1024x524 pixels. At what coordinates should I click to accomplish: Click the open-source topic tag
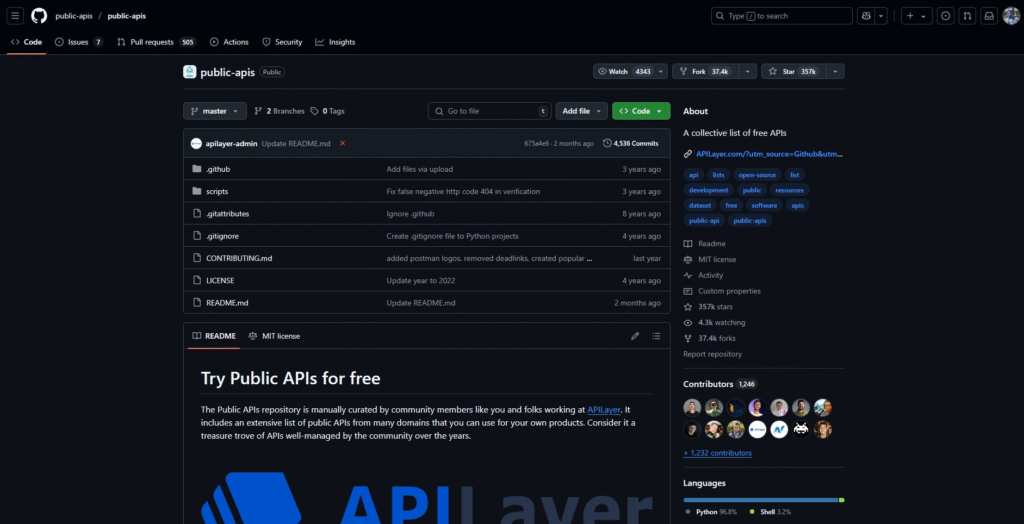click(x=757, y=174)
